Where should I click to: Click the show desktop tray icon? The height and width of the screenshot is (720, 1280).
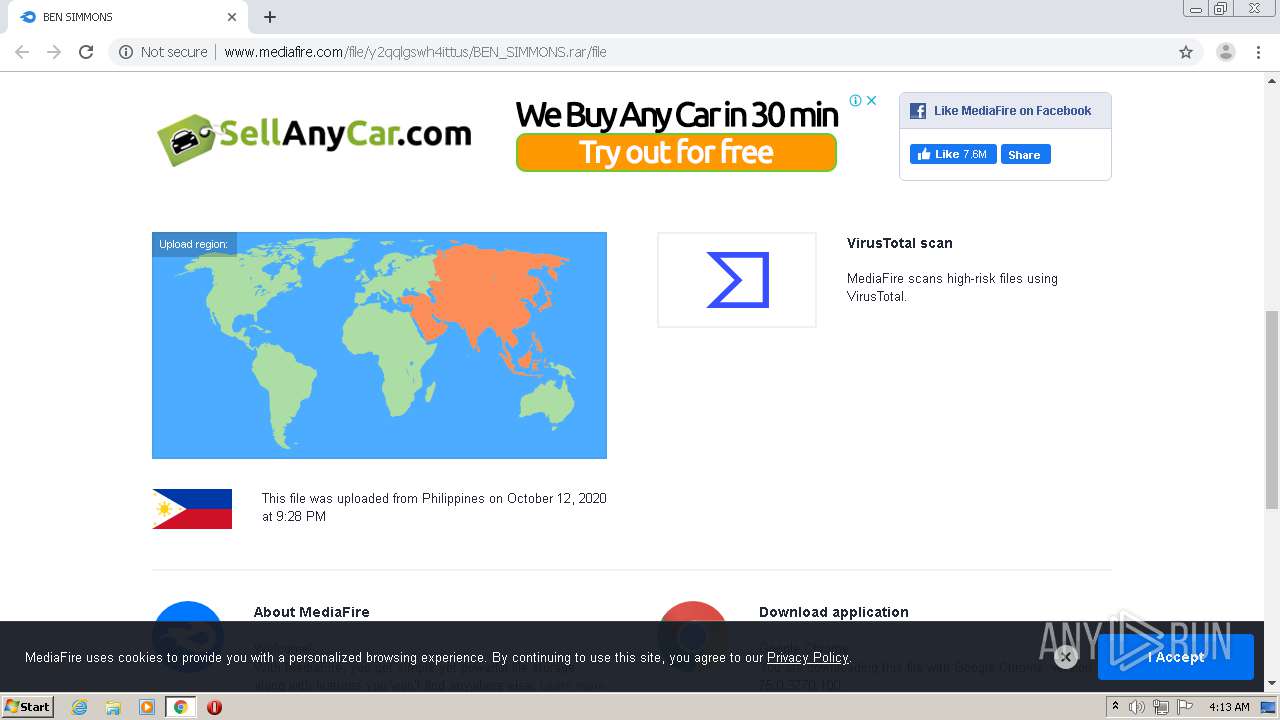pos(1270,707)
